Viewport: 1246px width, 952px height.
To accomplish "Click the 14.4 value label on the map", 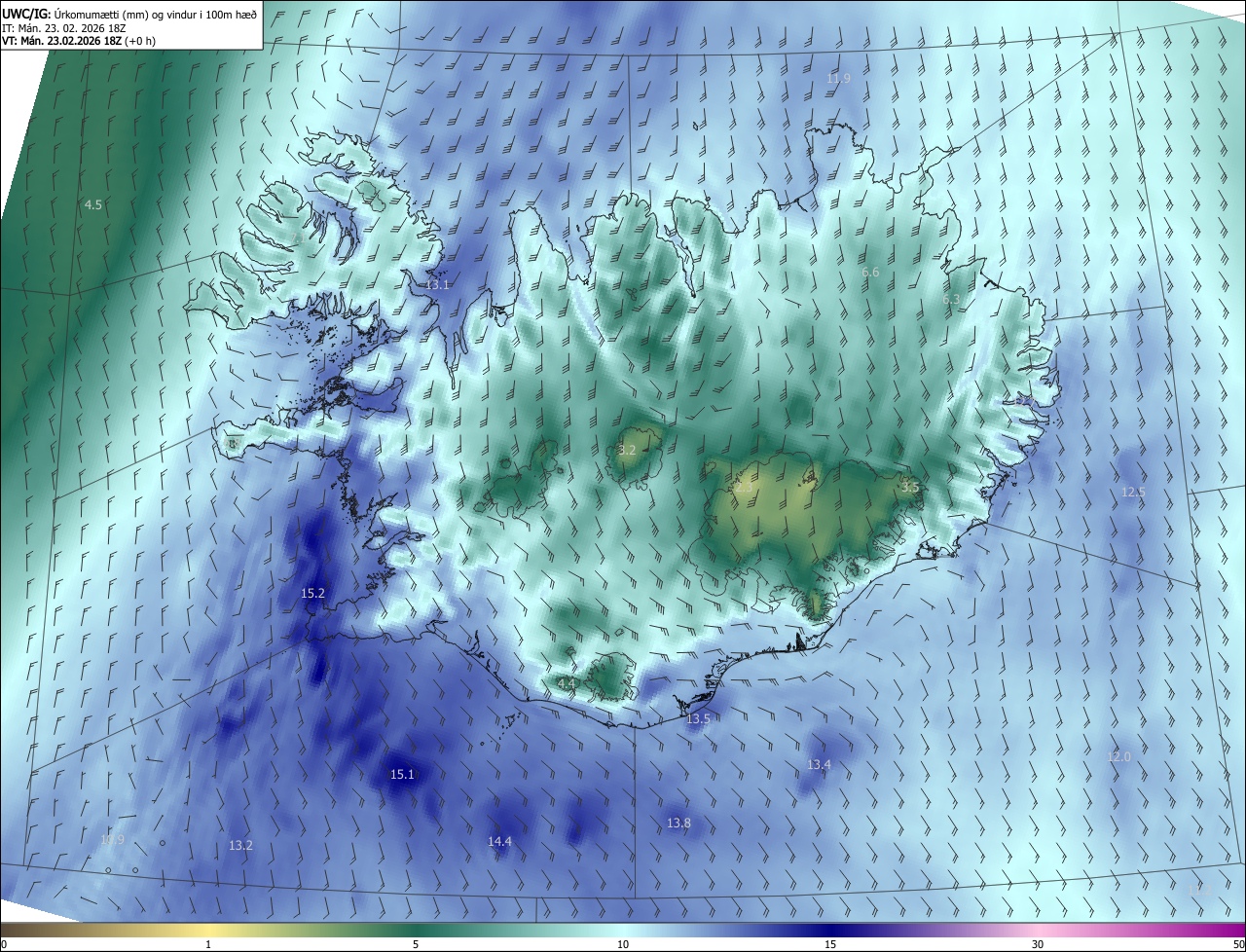I will pyautogui.click(x=499, y=842).
